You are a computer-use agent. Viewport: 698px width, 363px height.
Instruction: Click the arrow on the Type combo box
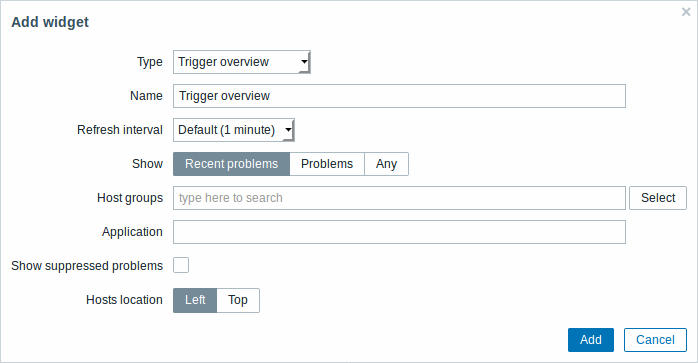[x=304, y=62]
